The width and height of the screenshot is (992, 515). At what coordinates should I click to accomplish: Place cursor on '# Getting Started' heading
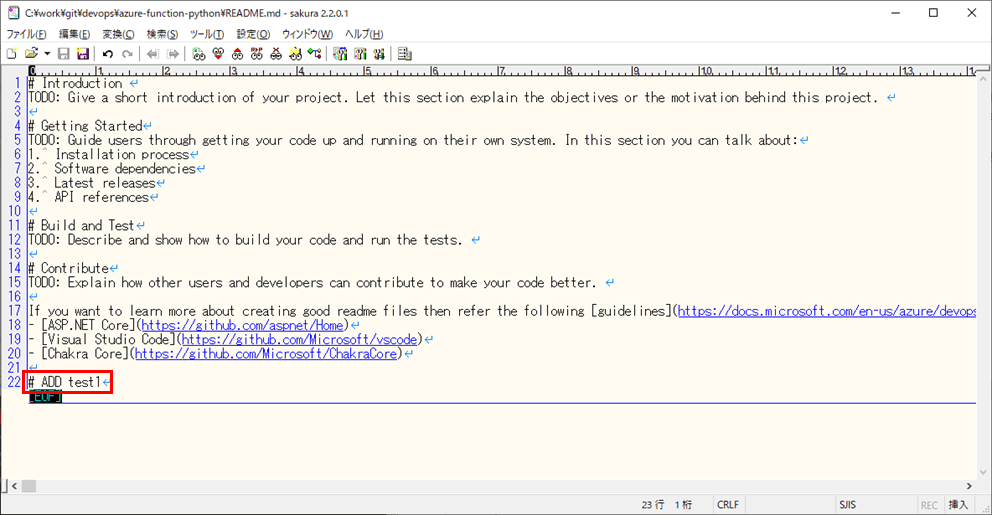[85, 126]
